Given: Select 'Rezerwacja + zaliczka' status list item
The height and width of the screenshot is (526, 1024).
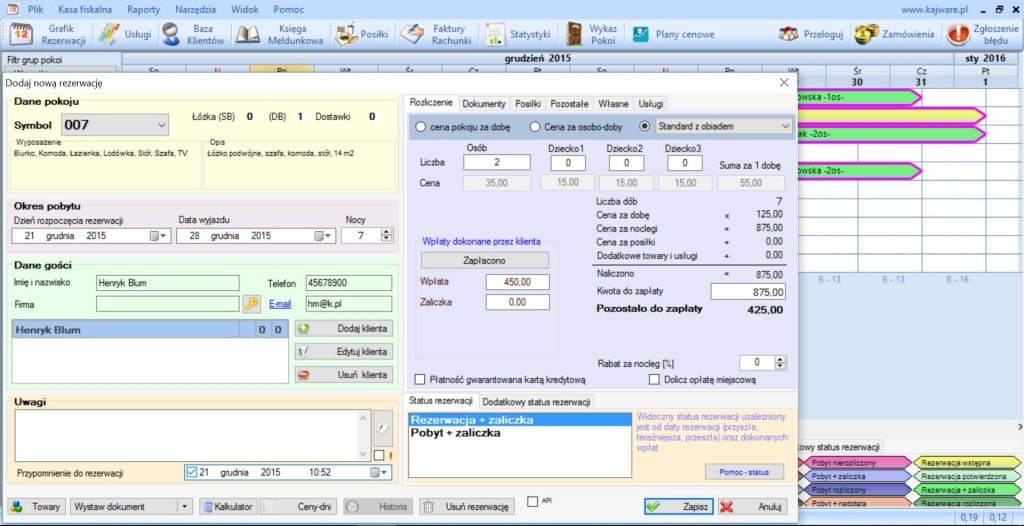Looking at the screenshot, I should click(520, 420).
